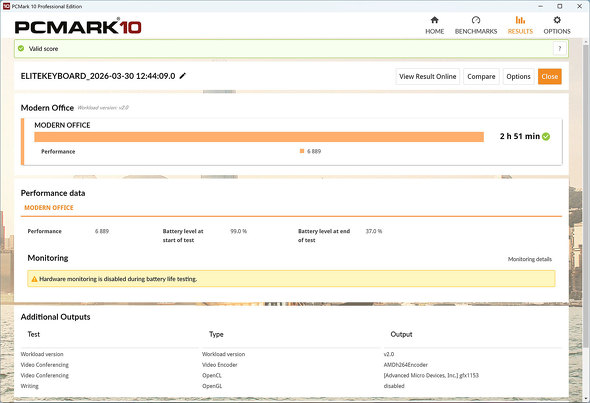Open the Home section icon
The image size is (590, 403).
(435, 20)
